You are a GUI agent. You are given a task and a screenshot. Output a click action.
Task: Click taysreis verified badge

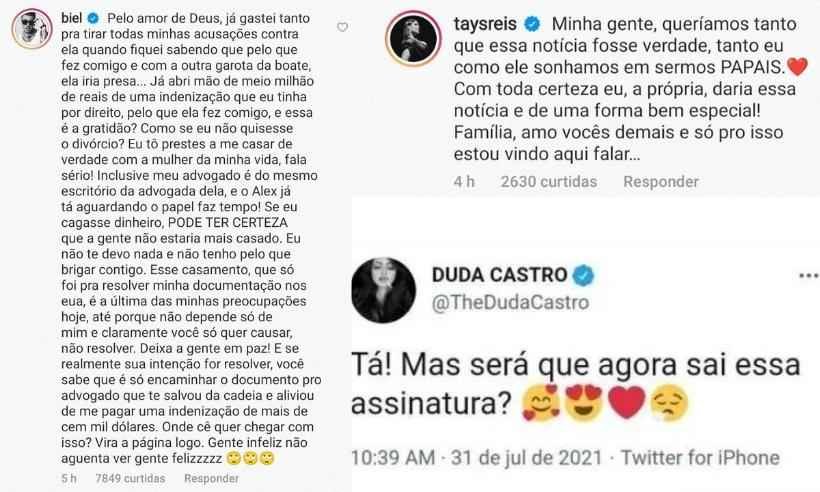point(532,24)
